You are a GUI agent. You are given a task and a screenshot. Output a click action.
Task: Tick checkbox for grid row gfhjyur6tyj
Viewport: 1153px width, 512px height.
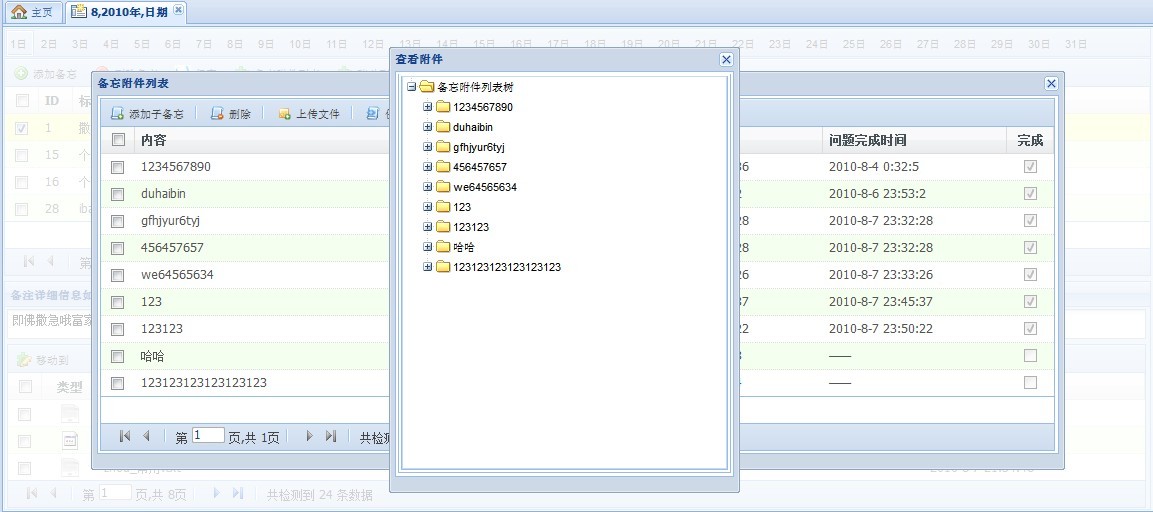pos(118,221)
